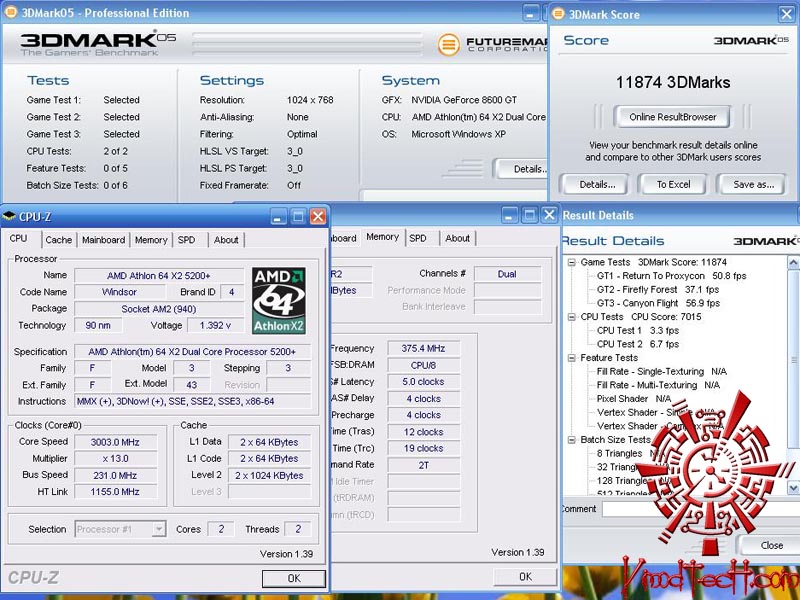800x600 pixels.
Task: Select SPD tab in the back CPU-Z window
Action: tap(418, 238)
